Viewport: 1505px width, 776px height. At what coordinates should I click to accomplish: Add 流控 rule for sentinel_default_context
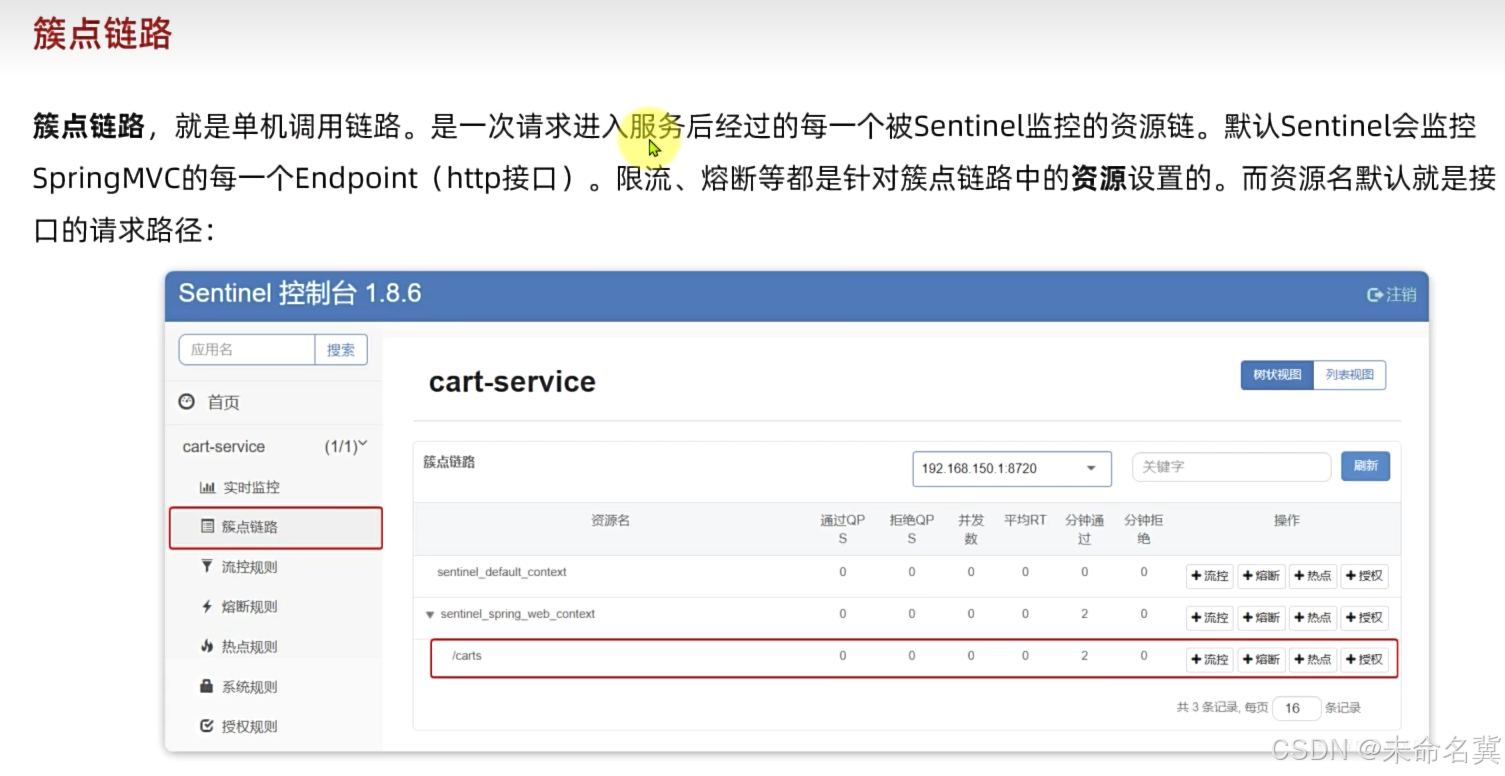click(1210, 576)
